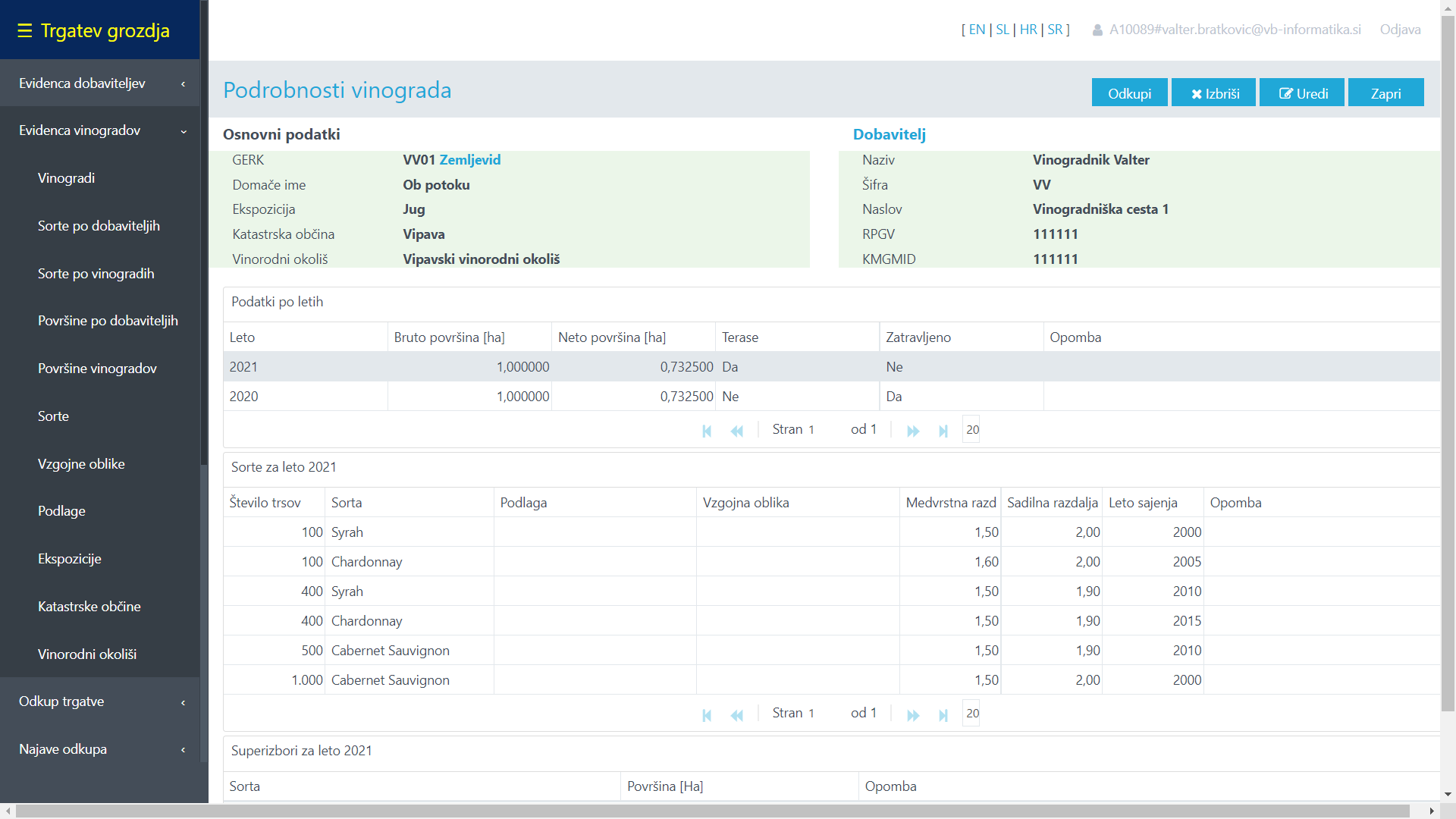Select Syrah row with 100 vines
This screenshot has width=1456, height=819.
click(x=831, y=532)
